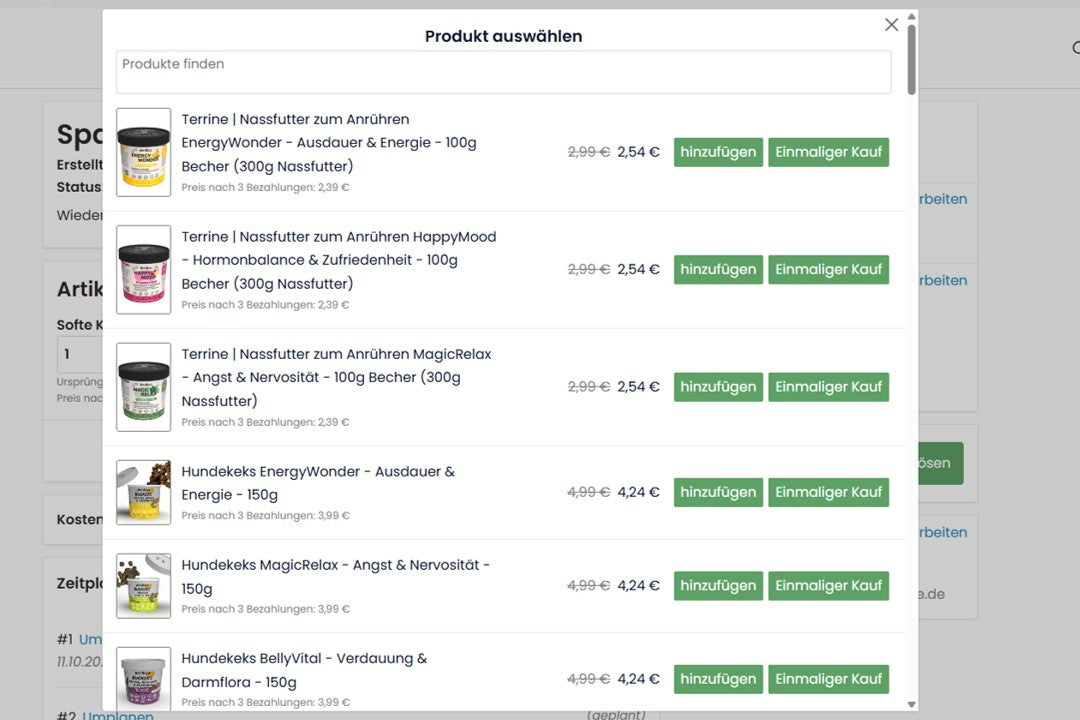Add Hundekeks EnergyWonder via hinzufügen
The height and width of the screenshot is (720, 1080).
718,492
